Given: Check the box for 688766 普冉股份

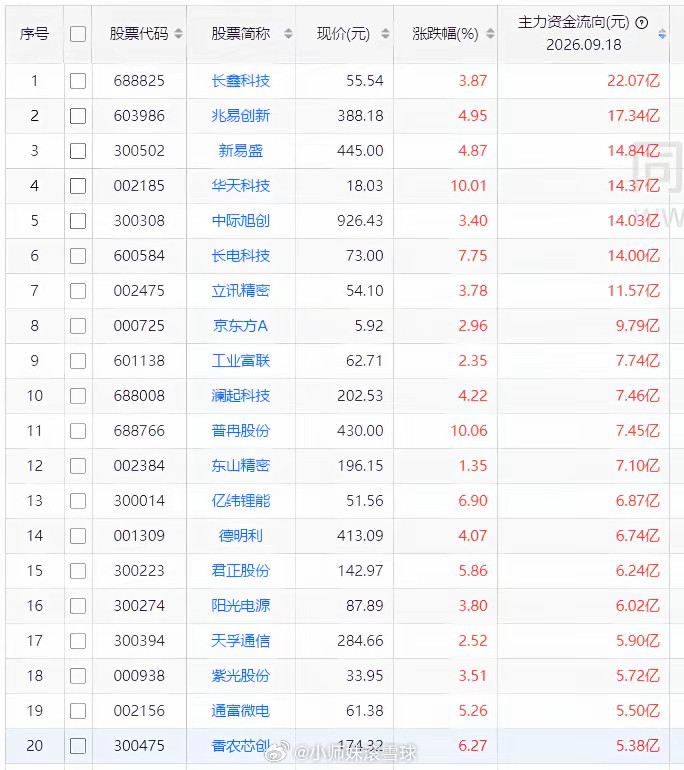Looking at the screenshot, I should [x=78, y=431].
